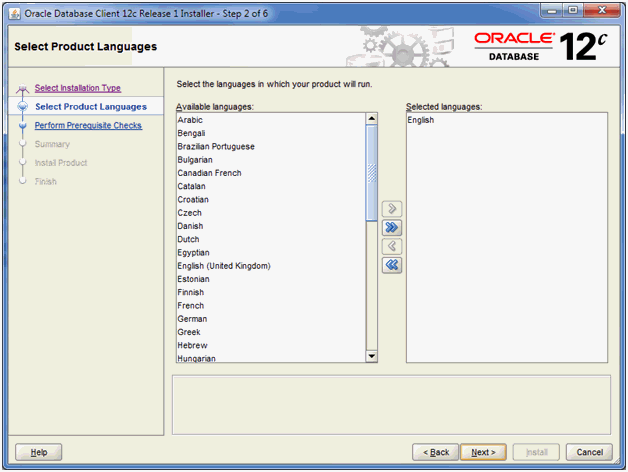The width and height of the screenshot is (628, 472).
Task: Remove all languages with double left arrow
Action: click(392, 265)
